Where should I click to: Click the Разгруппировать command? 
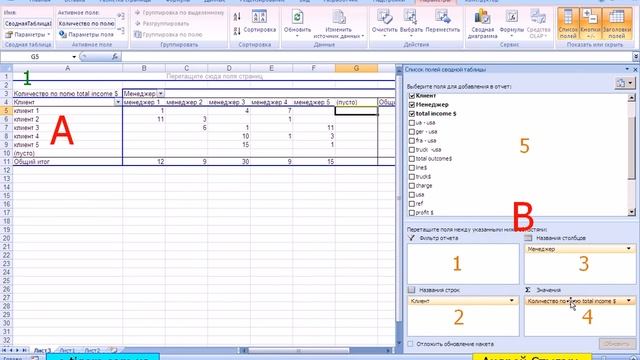point(162,24)
